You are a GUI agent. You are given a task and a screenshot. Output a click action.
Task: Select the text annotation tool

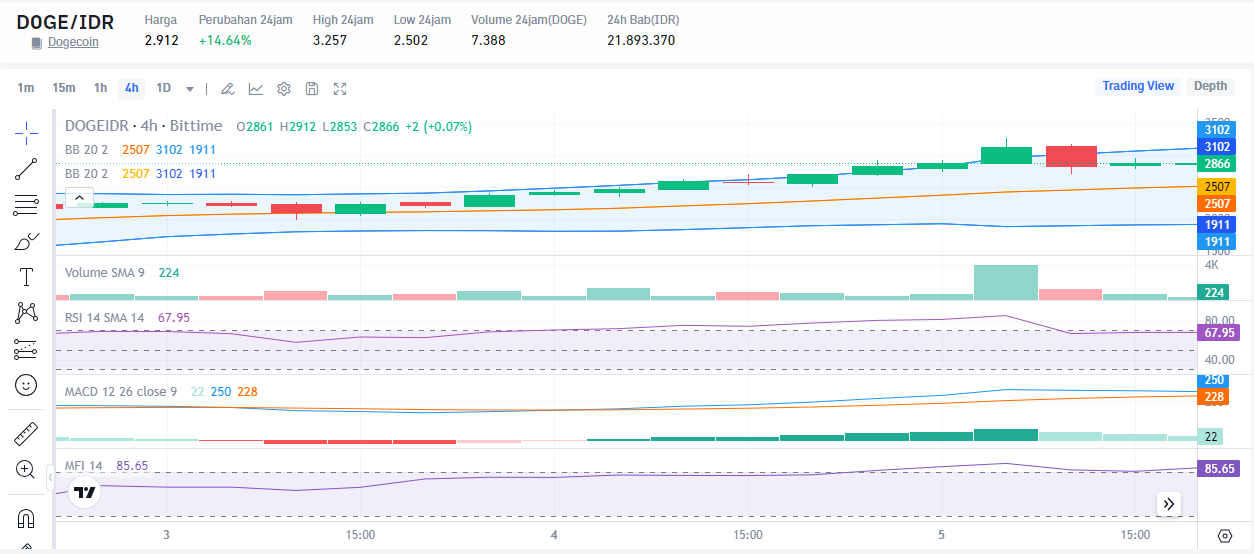(x=26, y=277)
